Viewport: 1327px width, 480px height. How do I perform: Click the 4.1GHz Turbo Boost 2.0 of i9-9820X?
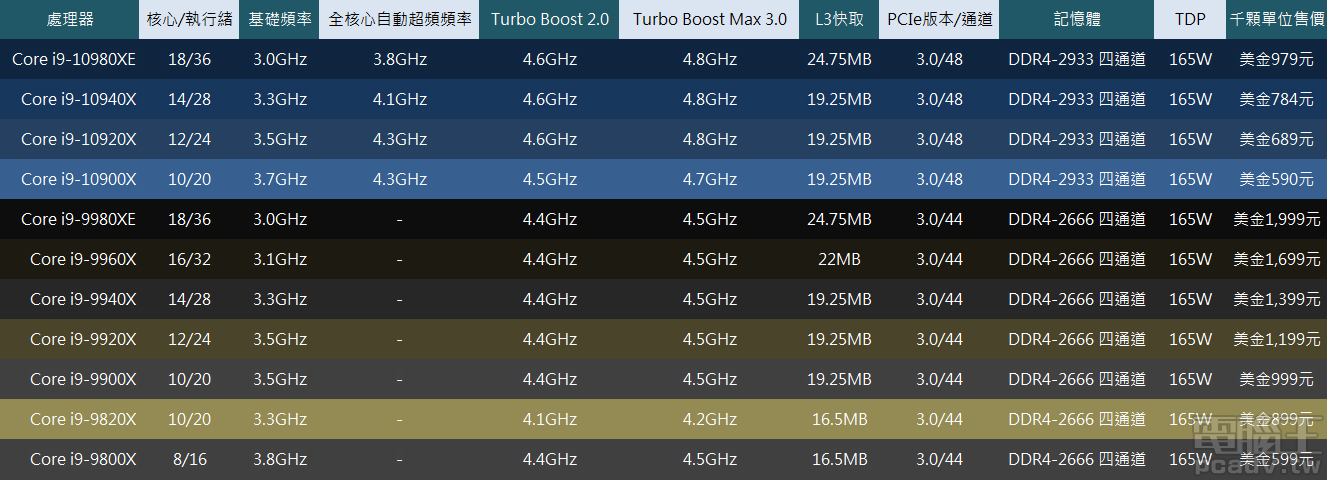click(x=549, y=419)
